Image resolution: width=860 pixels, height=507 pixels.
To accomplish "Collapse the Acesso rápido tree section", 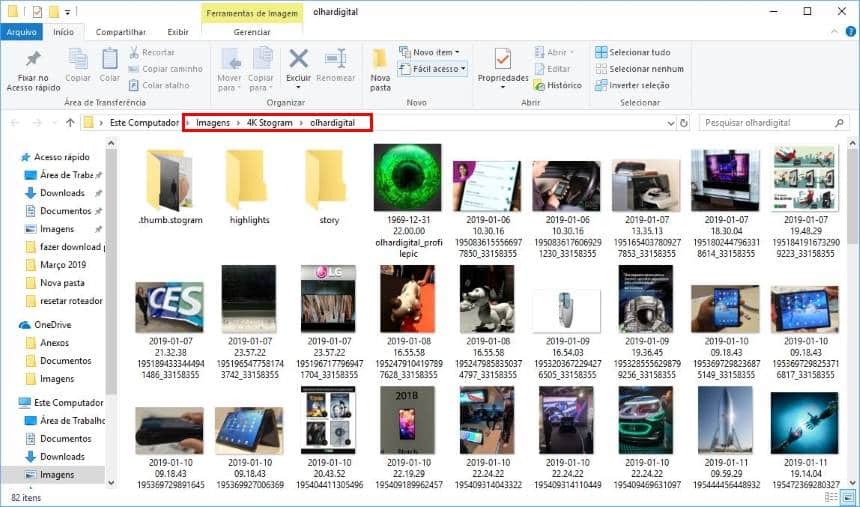I will tap(12, 157).
